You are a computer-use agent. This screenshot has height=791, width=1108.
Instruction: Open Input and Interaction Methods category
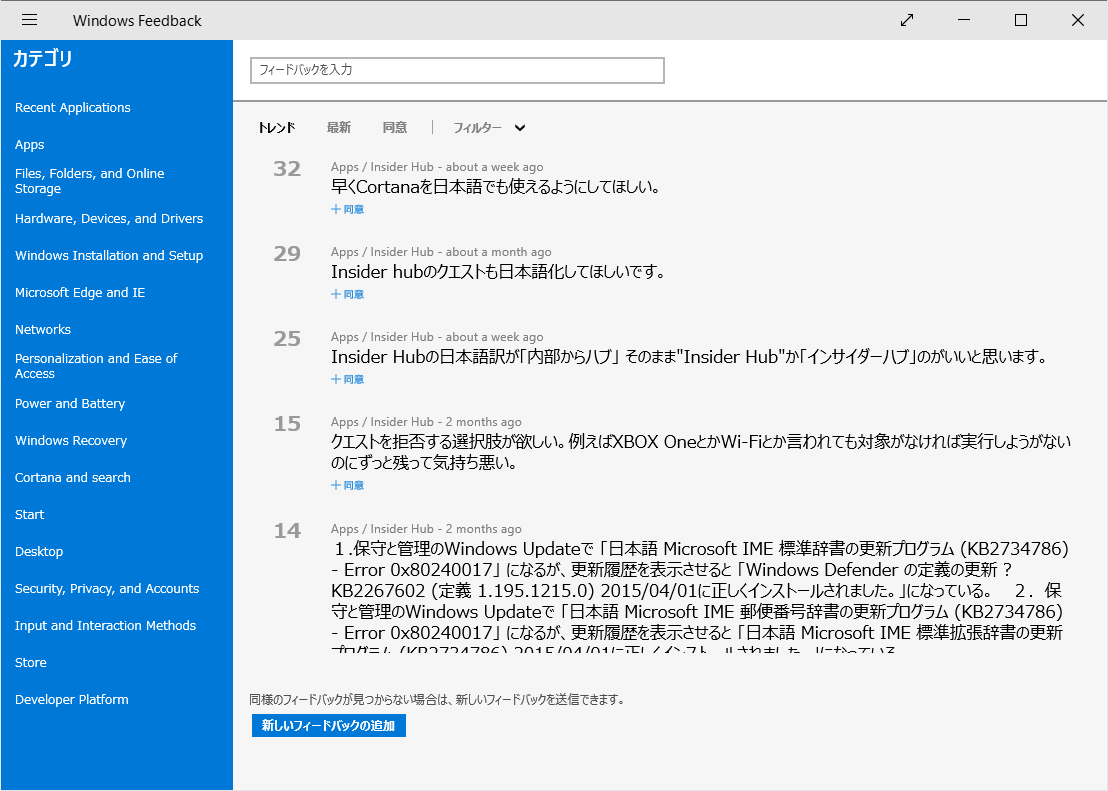(x=105, y=626)
